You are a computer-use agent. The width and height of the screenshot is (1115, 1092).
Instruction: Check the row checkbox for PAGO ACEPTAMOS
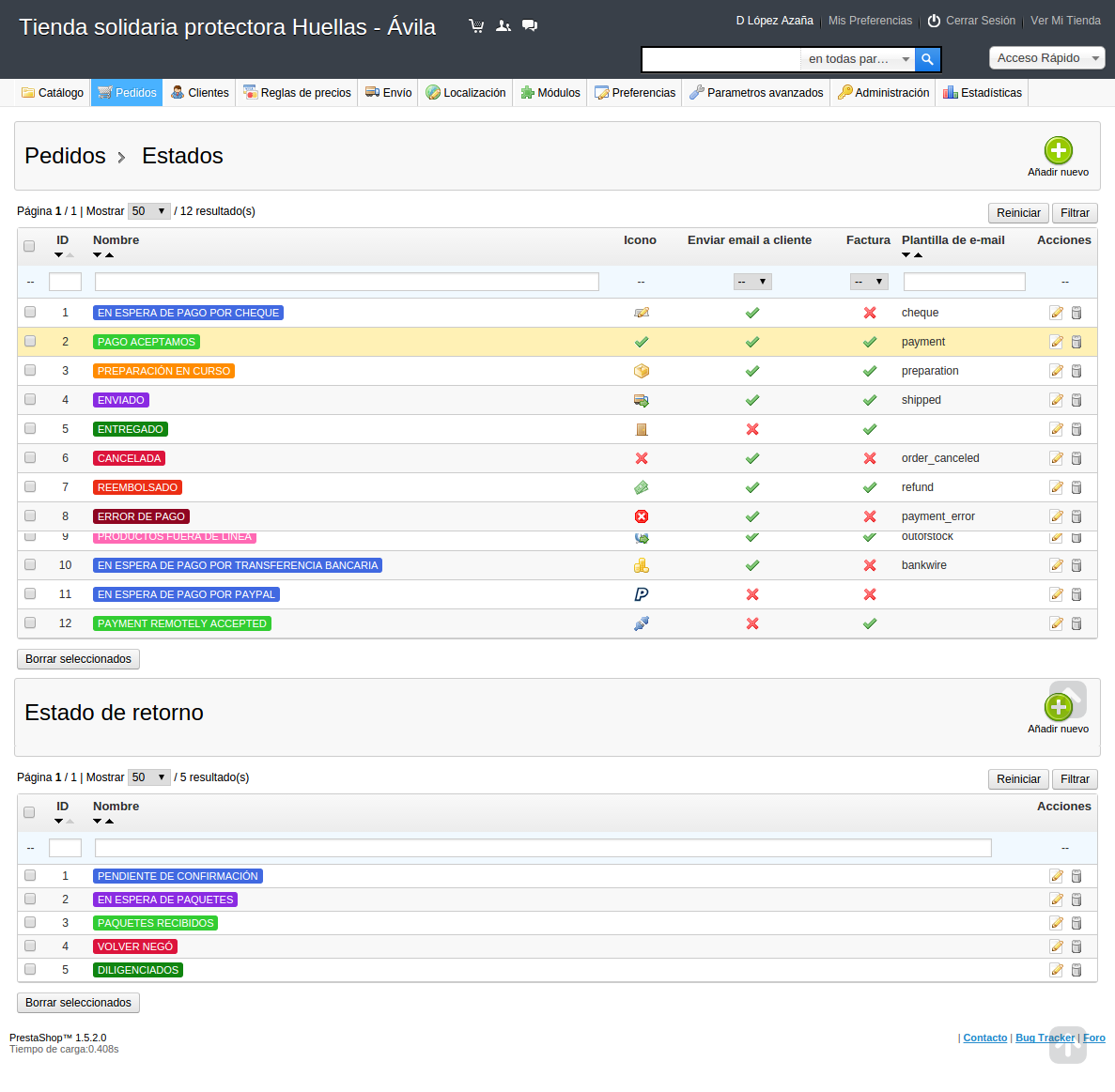coord(29,342)
